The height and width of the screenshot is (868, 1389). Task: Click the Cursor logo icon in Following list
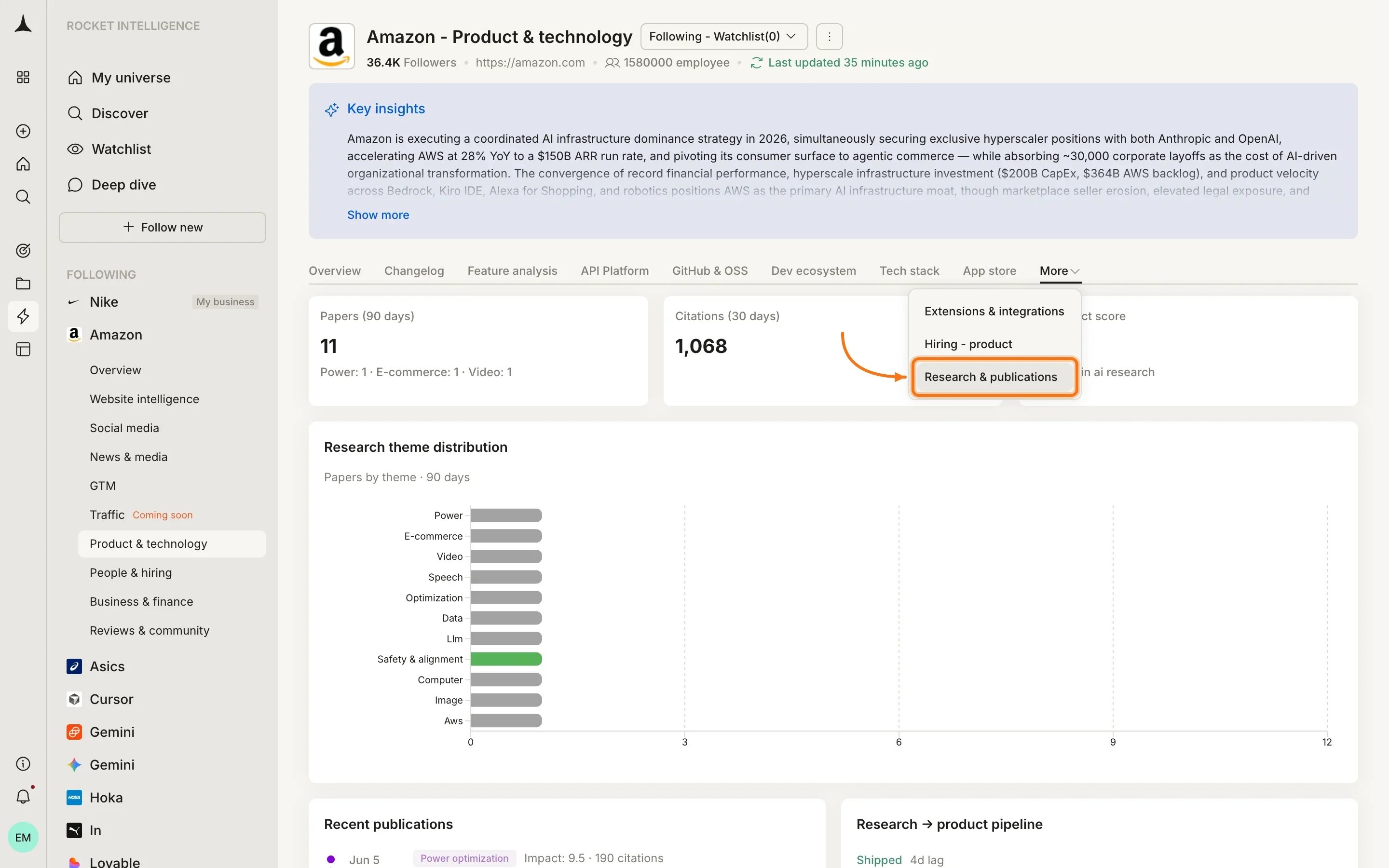[74, 699]
